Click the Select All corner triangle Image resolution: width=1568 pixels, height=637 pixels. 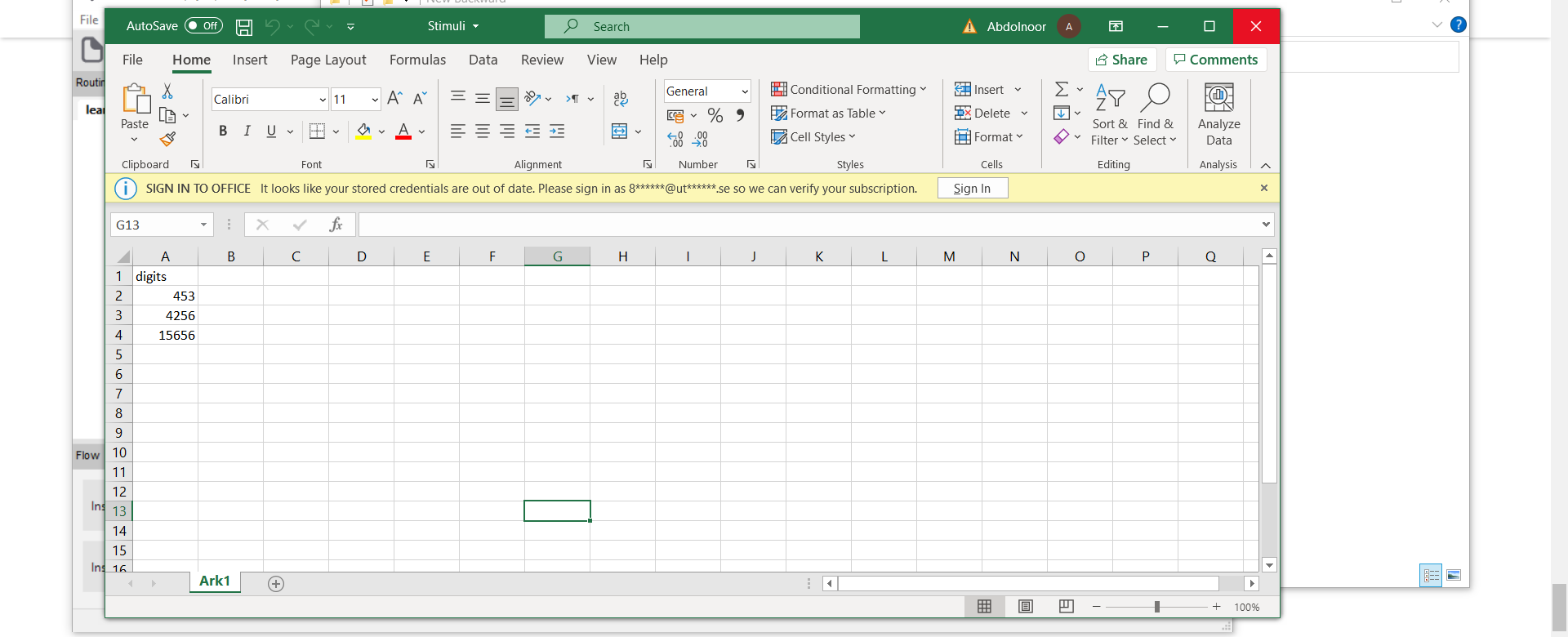point(122,256)
